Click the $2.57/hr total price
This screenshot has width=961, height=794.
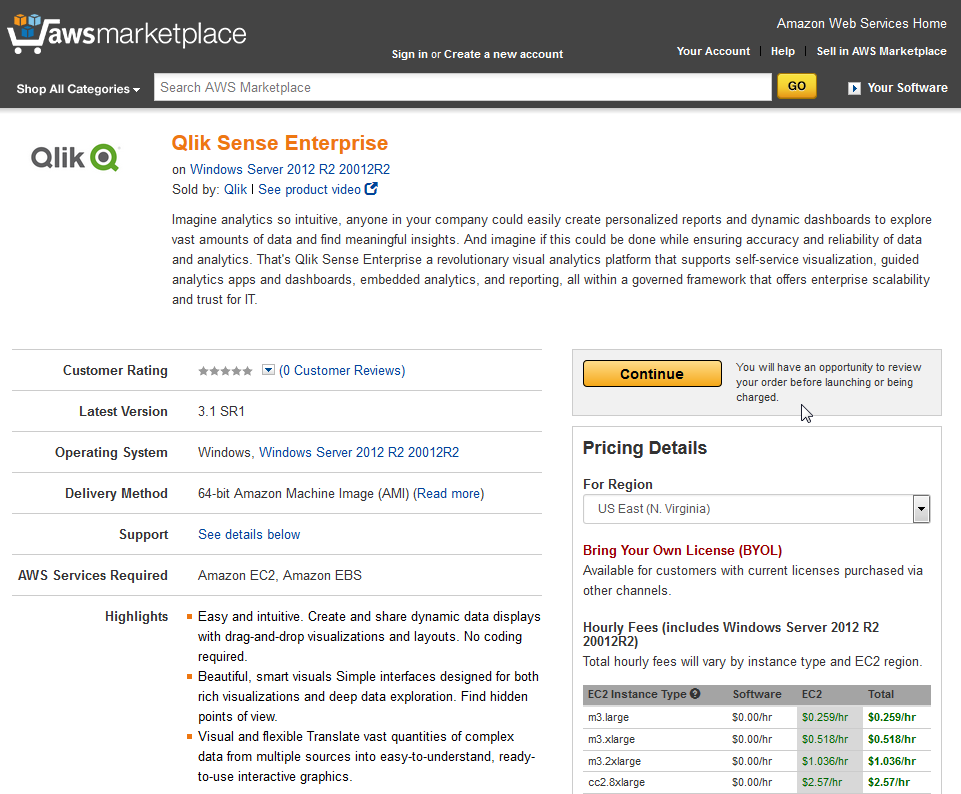pyautogui.click(x=889, y=782)
